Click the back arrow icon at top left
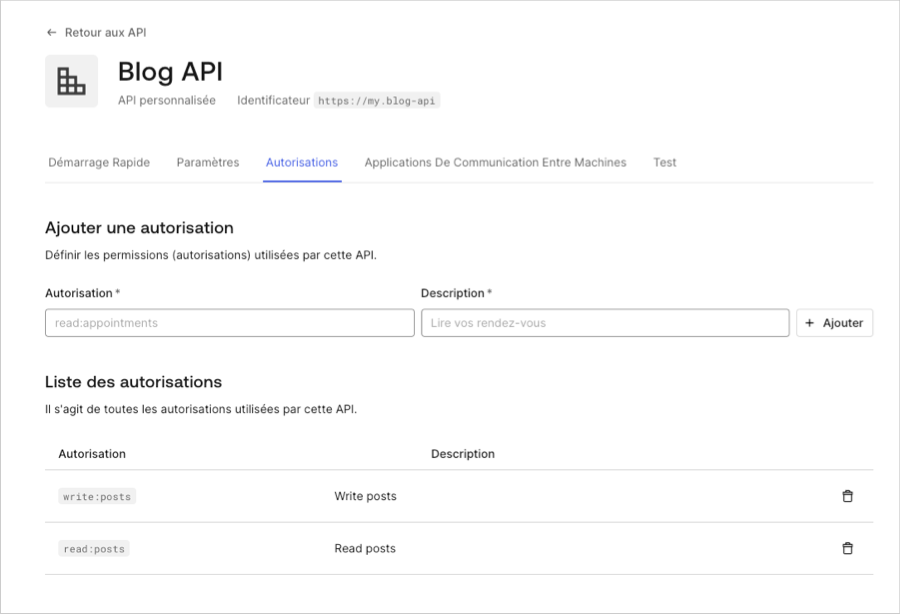This screenshot has width=900, height=614. 51,32
